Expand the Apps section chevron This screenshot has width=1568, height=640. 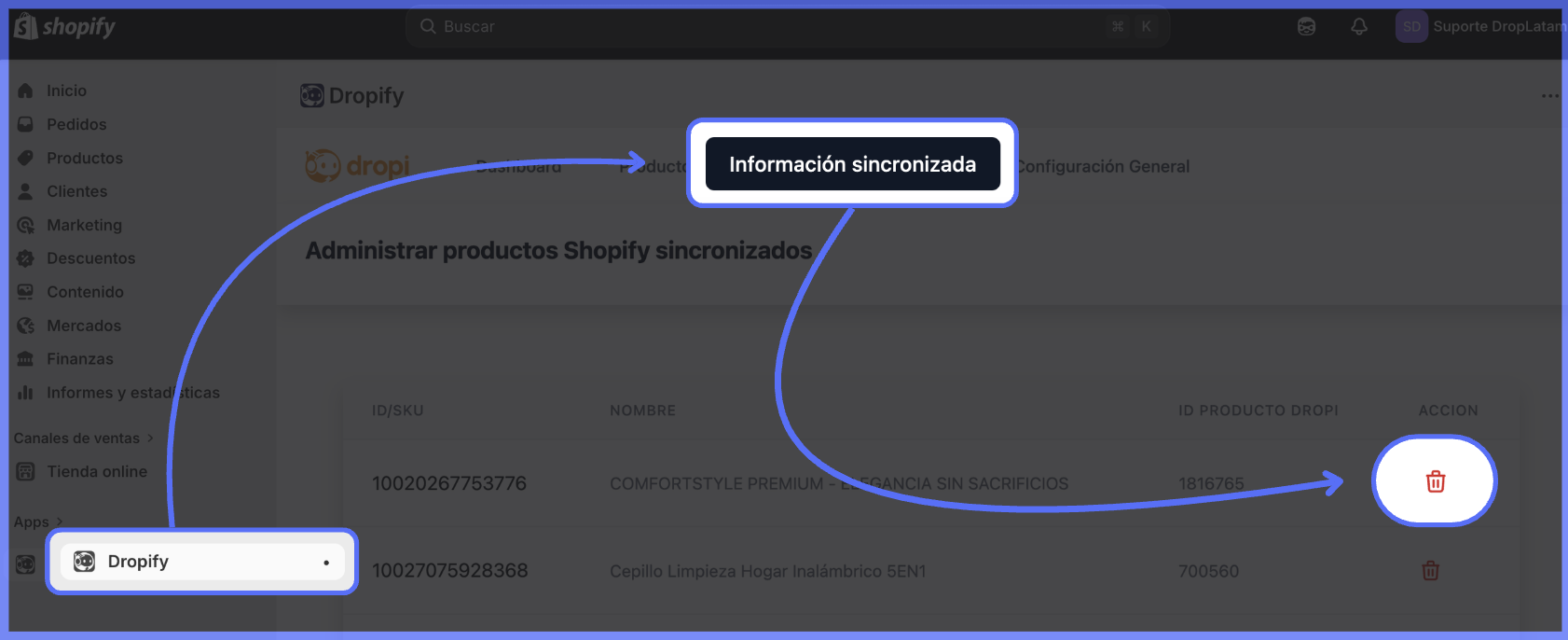[60, 522]
